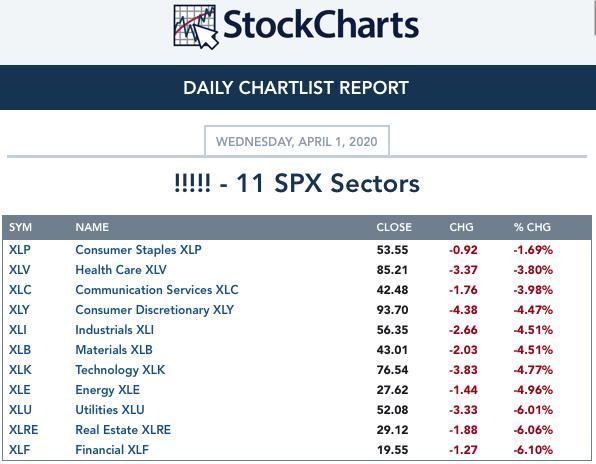
Task: Click the XLI ticker symbol
Action: [18, 330]
